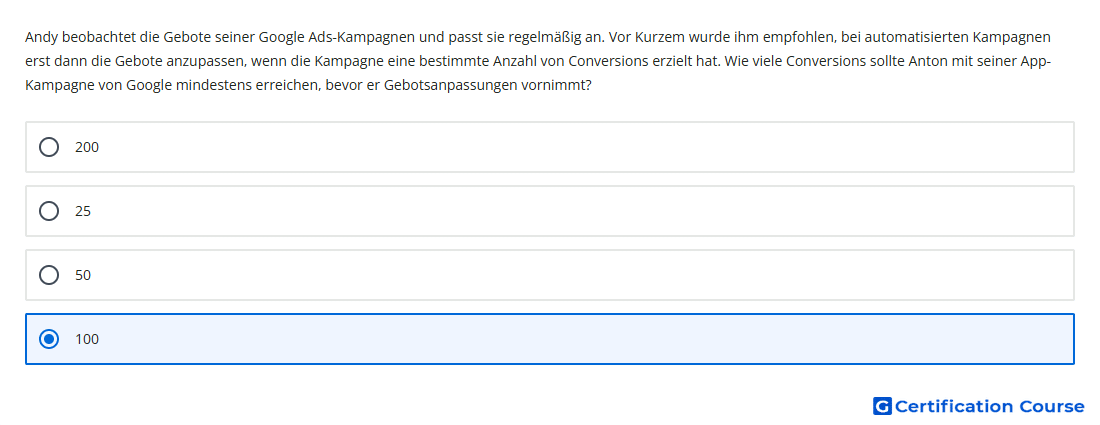
Task: Open the Certification Course watermark text
Action: [x=989, y=407]
